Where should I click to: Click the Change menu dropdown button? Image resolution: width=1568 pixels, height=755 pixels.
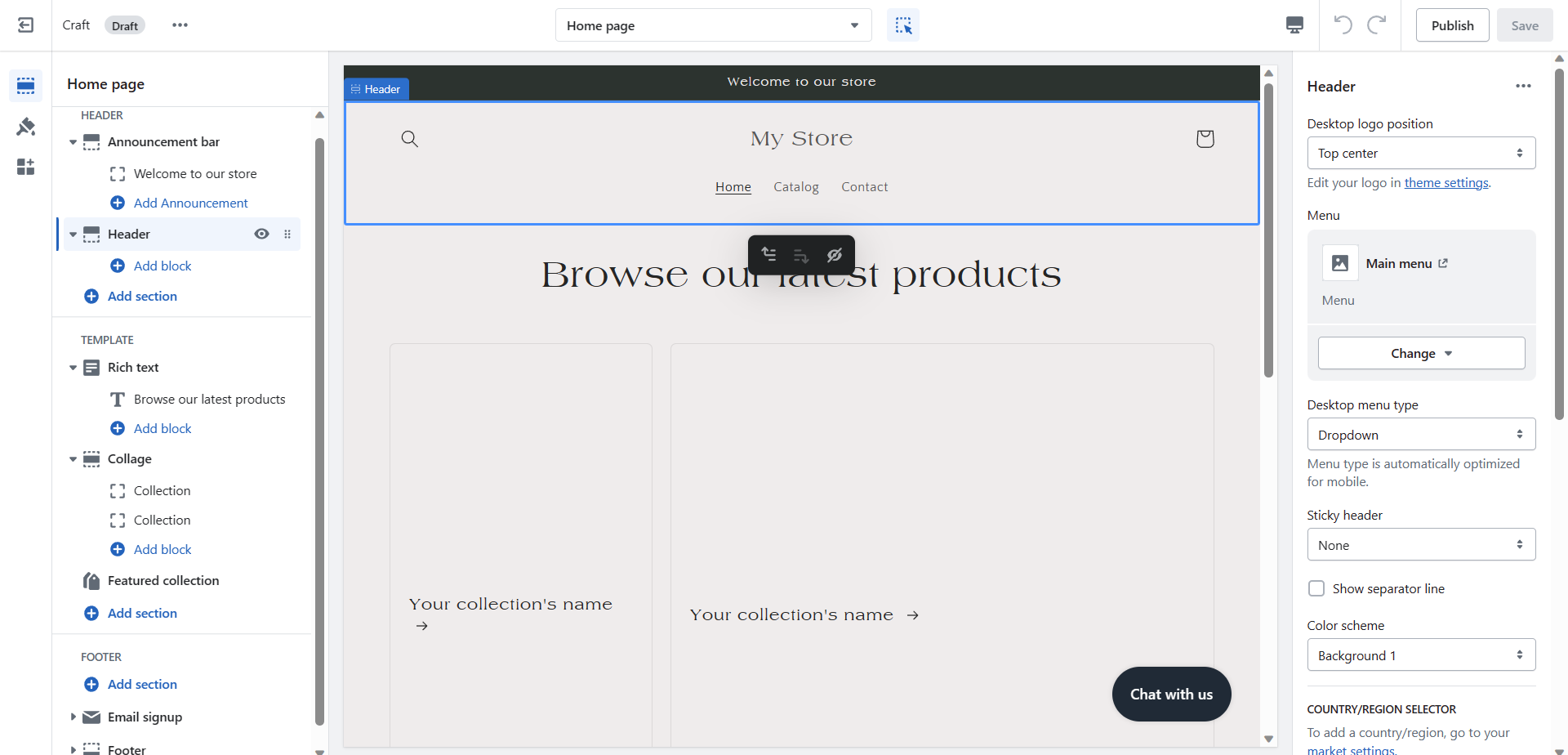click(1421, 353)
